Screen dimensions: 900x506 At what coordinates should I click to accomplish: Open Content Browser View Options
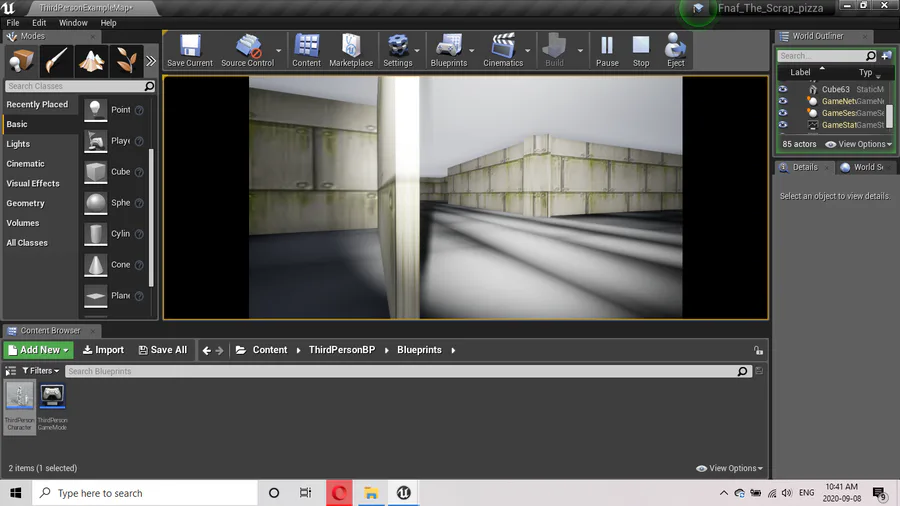tap(730, 468)
